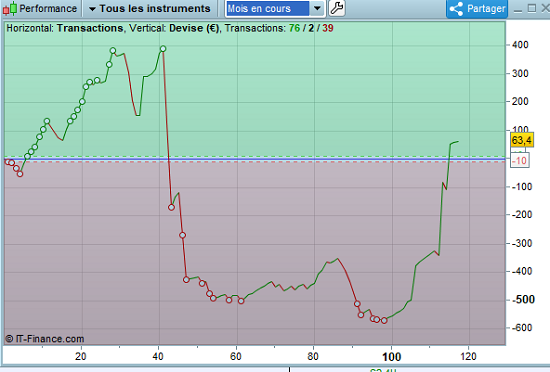The height and width of the screenshot is (372, 550).
Task: Click the 20 label on horizontal axis
Action: [x=80, y=357]
